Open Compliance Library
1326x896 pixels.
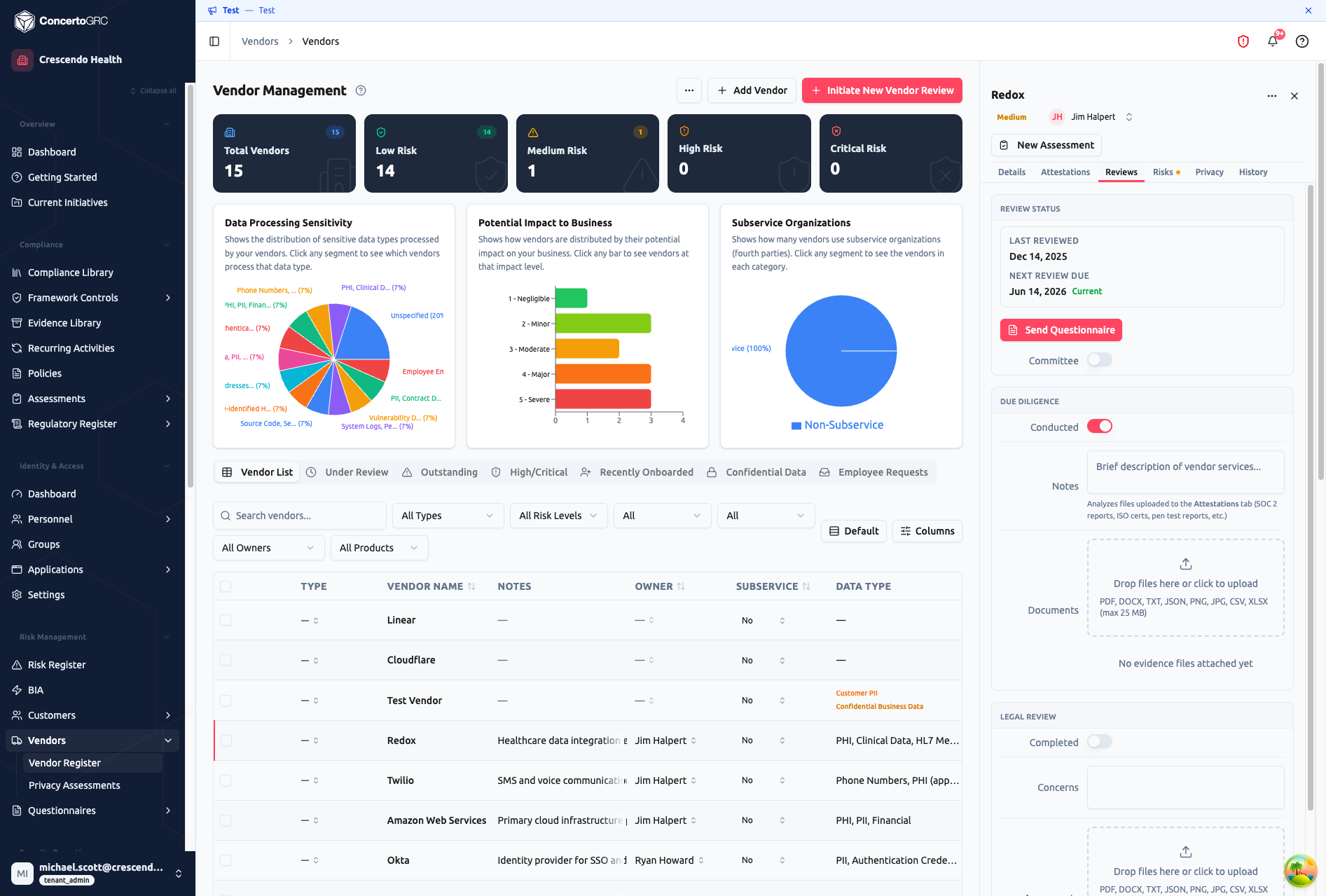[x=70, y=273]
